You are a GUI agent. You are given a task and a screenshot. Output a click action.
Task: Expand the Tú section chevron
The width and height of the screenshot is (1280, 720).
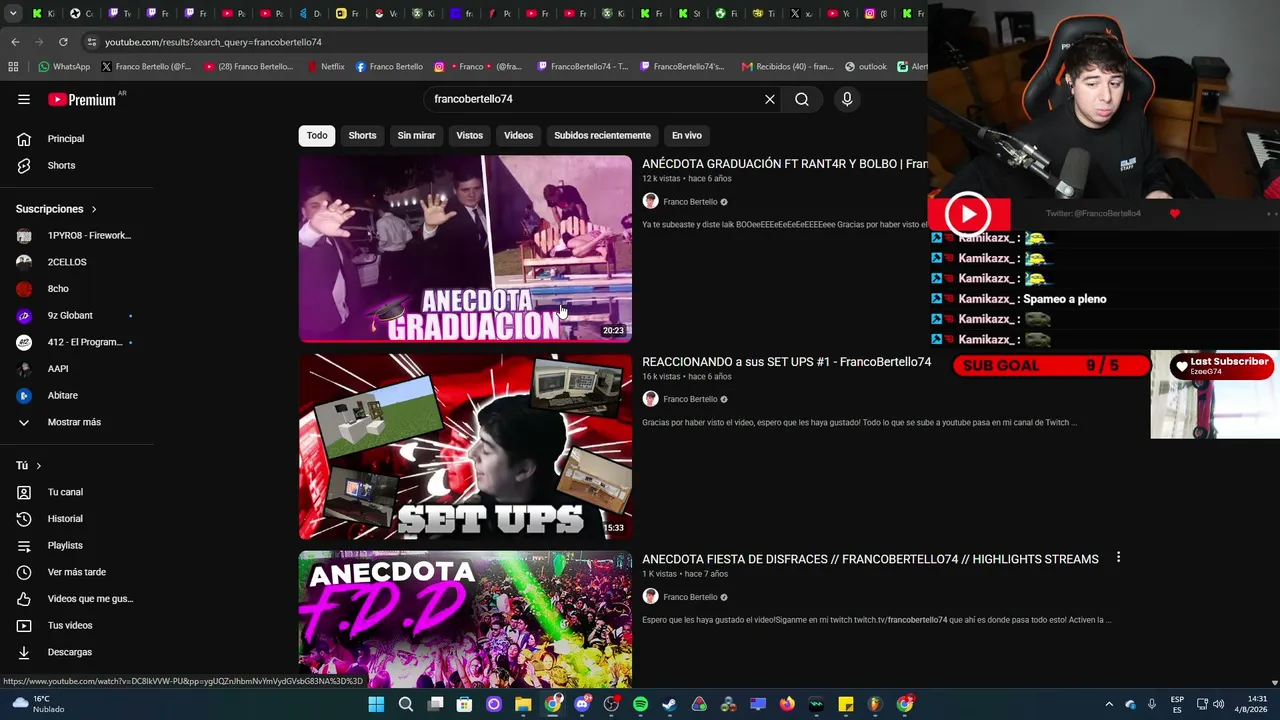39,466
